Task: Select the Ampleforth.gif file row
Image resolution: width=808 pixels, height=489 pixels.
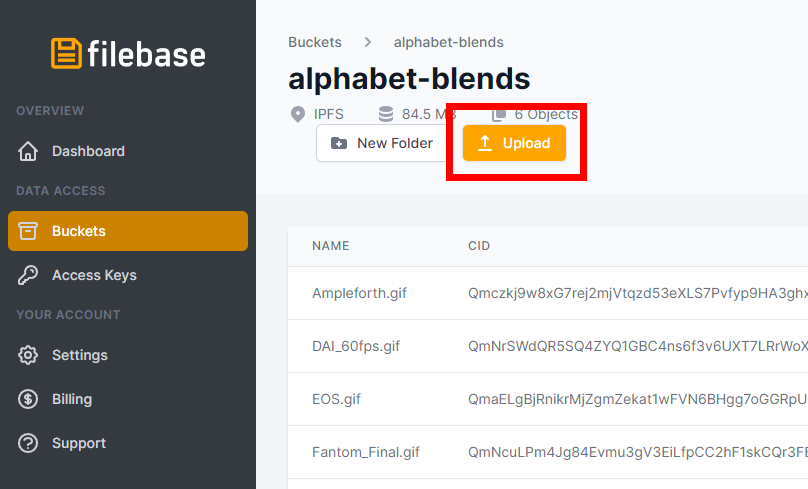Action: (548, 293)
